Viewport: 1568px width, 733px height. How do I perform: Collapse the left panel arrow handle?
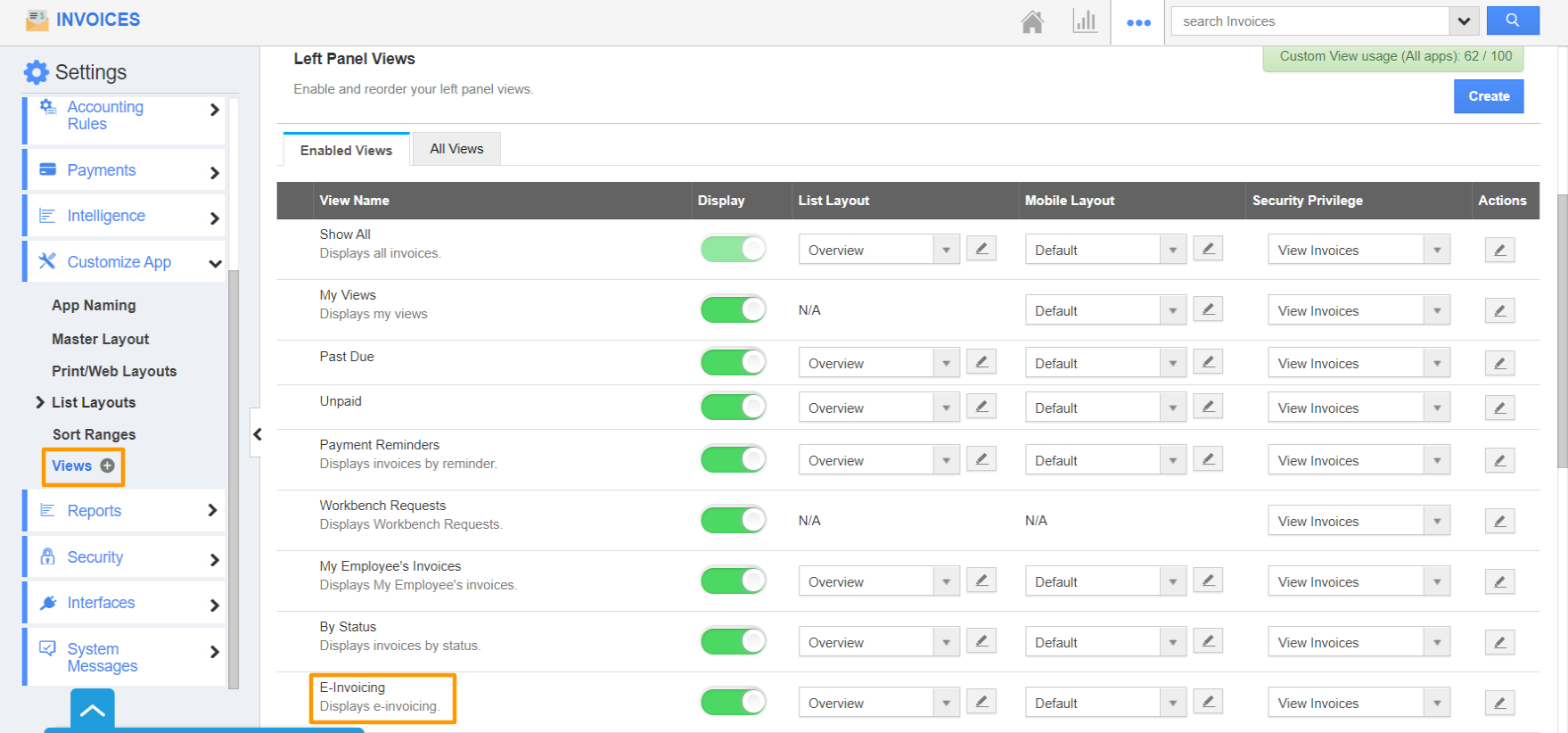click(258, 434)
